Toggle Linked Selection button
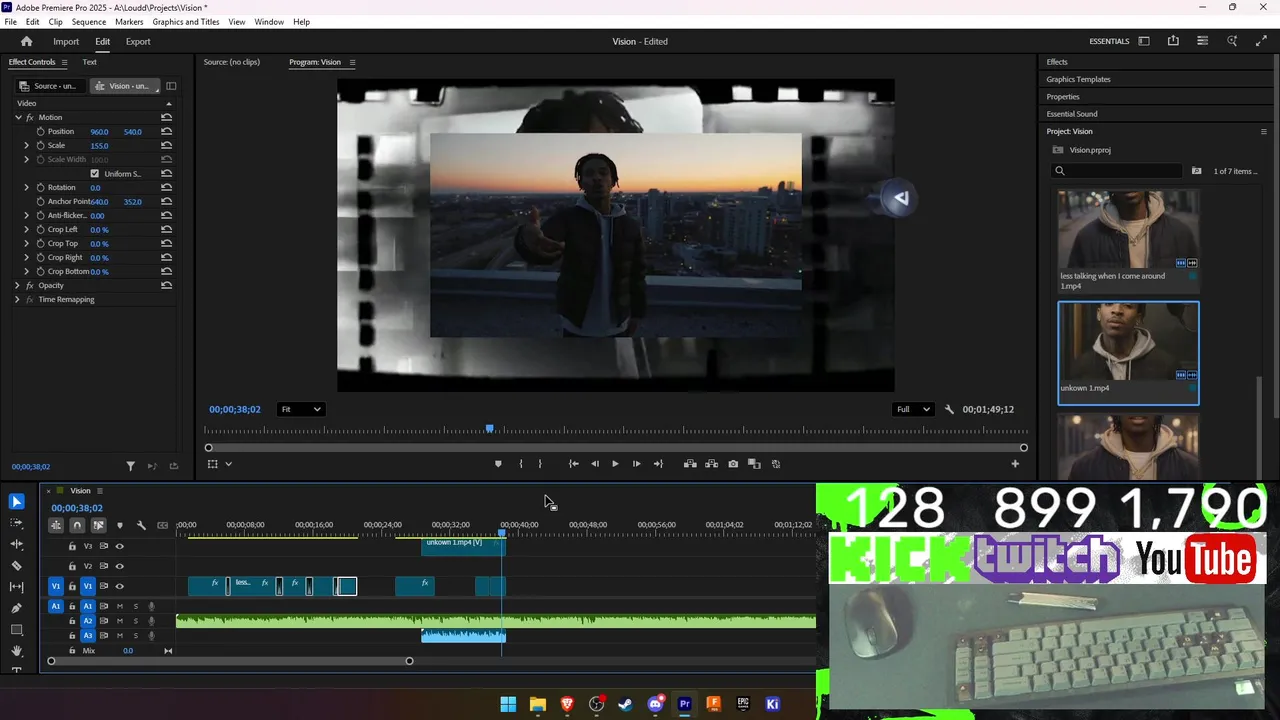This screenshot has width=1280, height=720. pyautogui.click(x=98, y=525)
